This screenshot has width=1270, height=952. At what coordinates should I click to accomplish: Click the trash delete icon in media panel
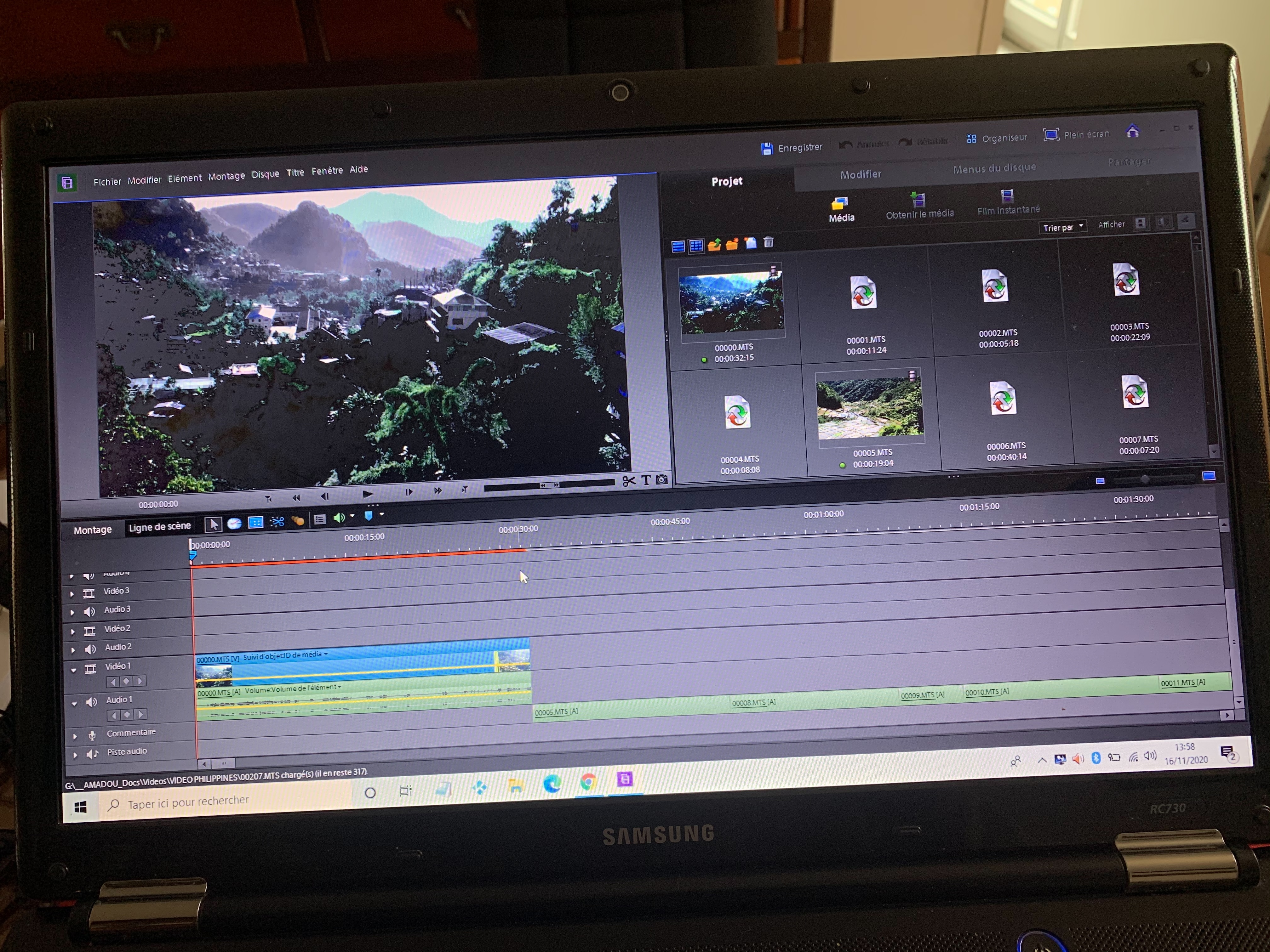(769, 242)
